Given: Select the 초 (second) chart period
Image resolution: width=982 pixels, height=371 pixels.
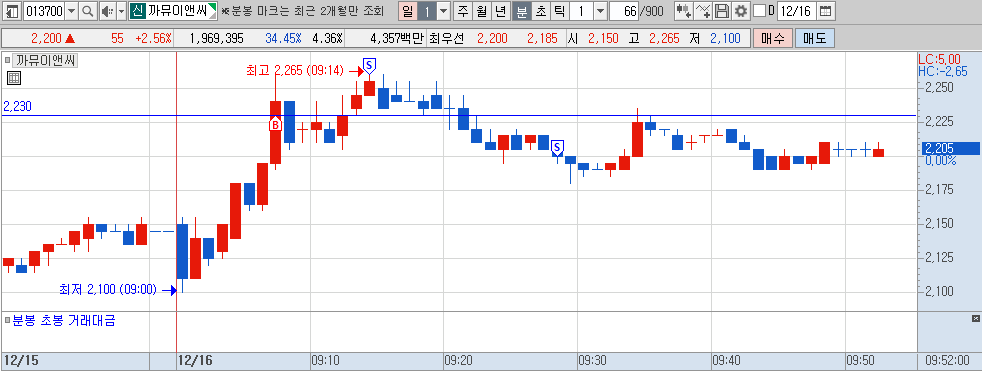Looking at the screenshot, I should point(540,11).
